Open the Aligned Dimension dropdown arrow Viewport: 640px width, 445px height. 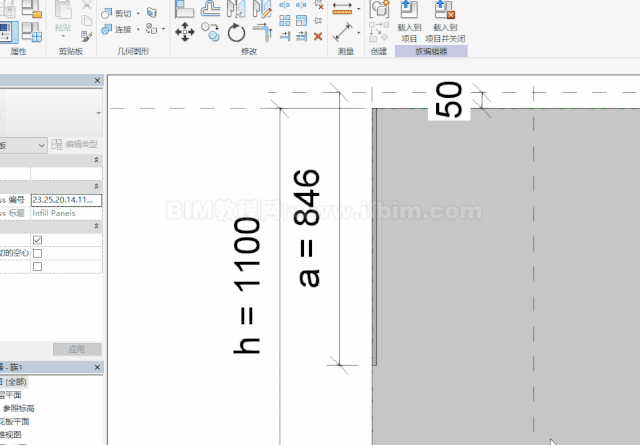[x=359, y=33]
